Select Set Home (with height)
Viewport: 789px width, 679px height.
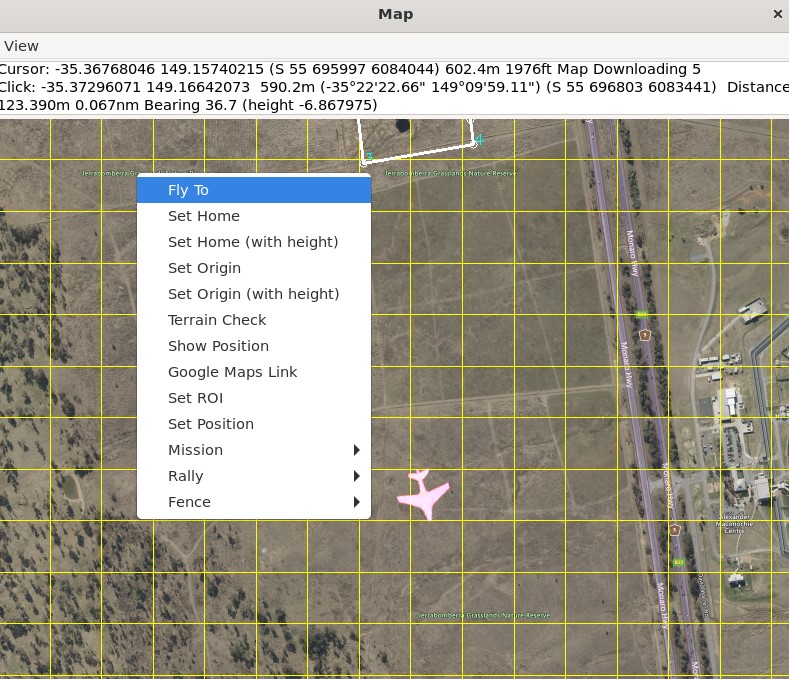pyautogui.click(x=253, y=242)
